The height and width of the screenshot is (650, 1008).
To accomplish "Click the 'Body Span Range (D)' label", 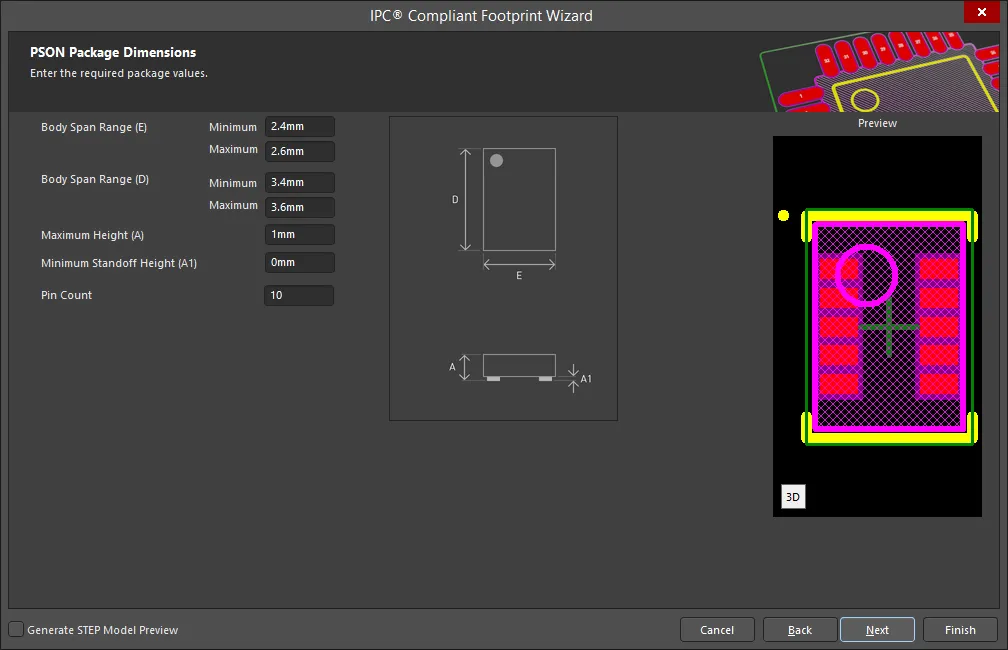I will tap(95, 179).
